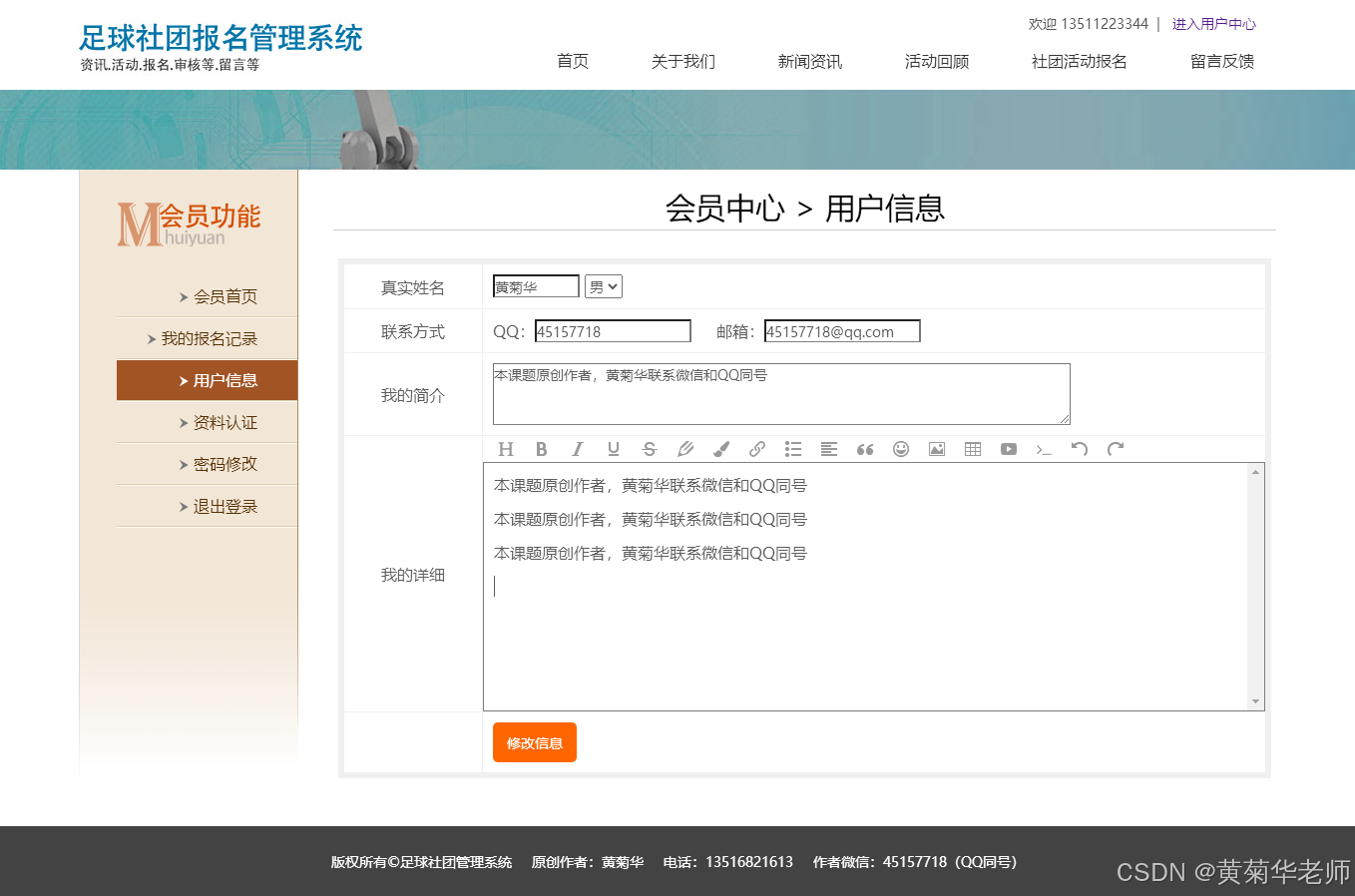
Task: Open the gender dropdown showing 男
Action: click(x=604, y=286)
